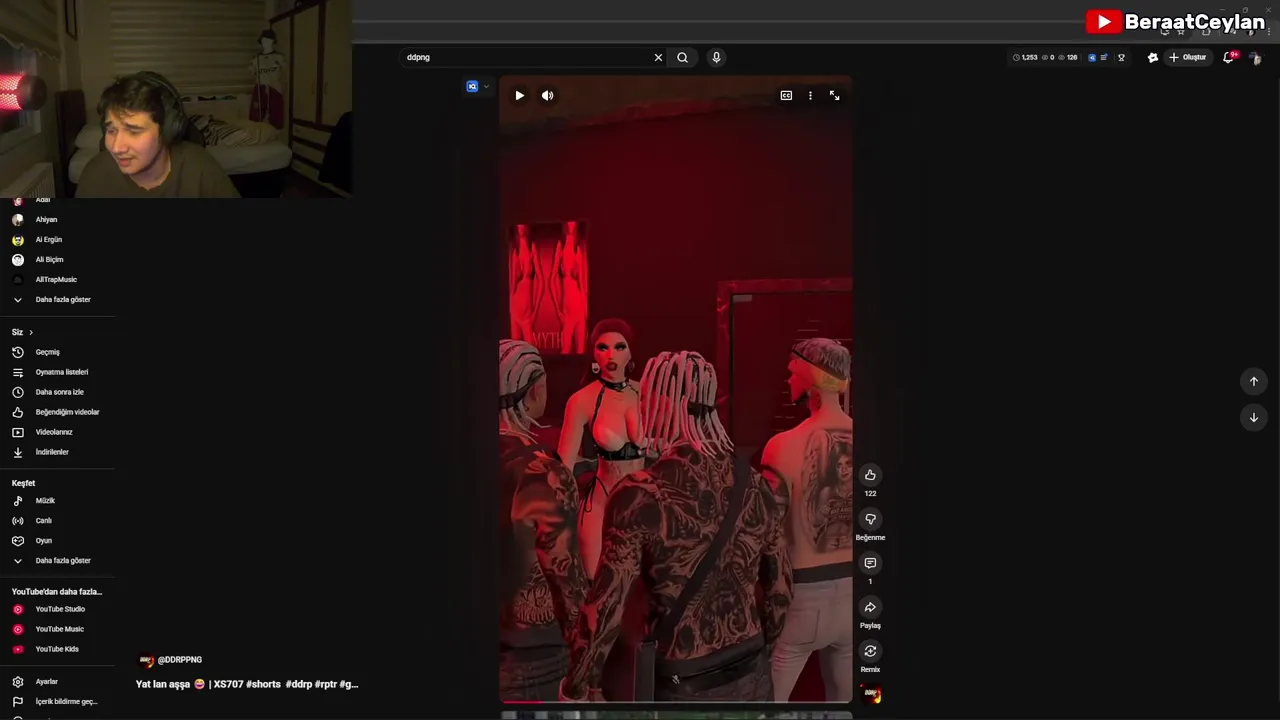
Task: Start voice search with microphone
Action: point(716,57)
